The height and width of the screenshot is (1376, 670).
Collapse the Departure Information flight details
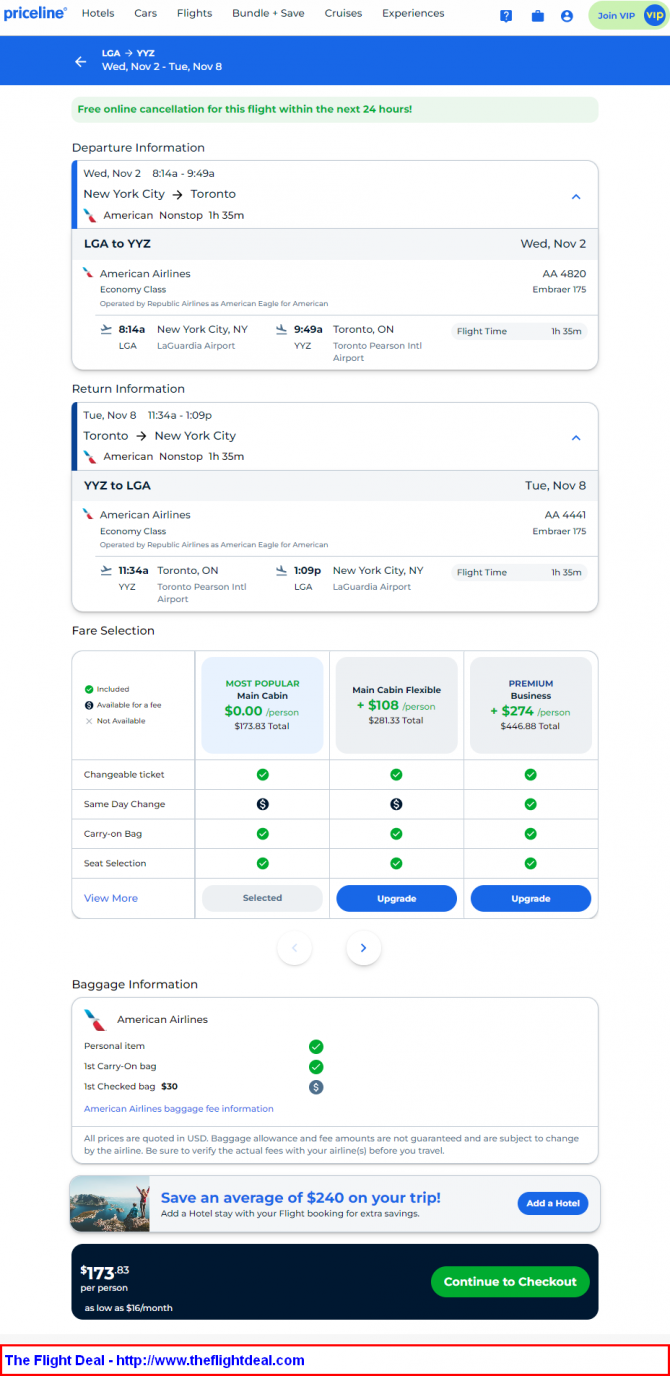pos(576,196)
